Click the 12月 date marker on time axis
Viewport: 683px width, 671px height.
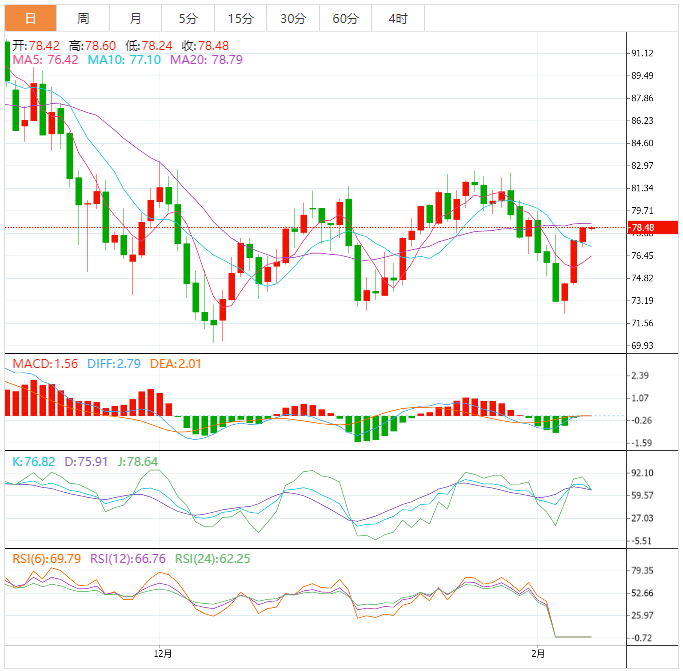click(165, 653)
